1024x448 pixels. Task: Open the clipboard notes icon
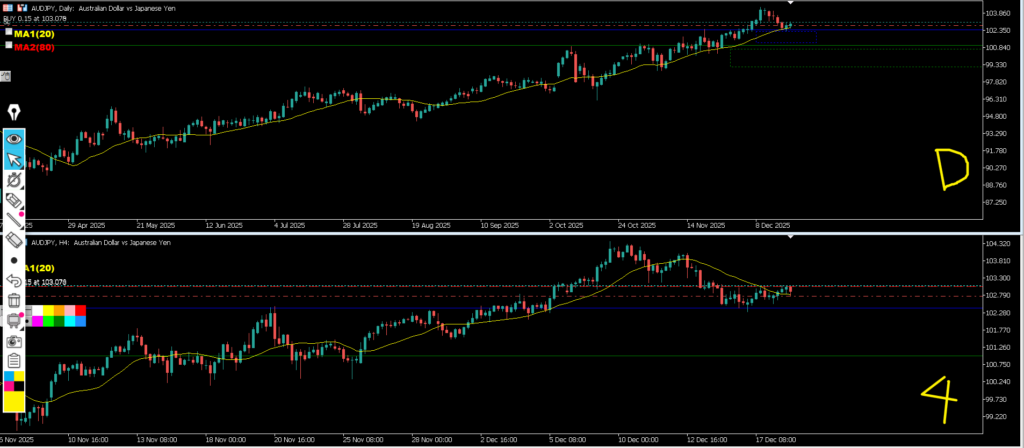[15, 361]
